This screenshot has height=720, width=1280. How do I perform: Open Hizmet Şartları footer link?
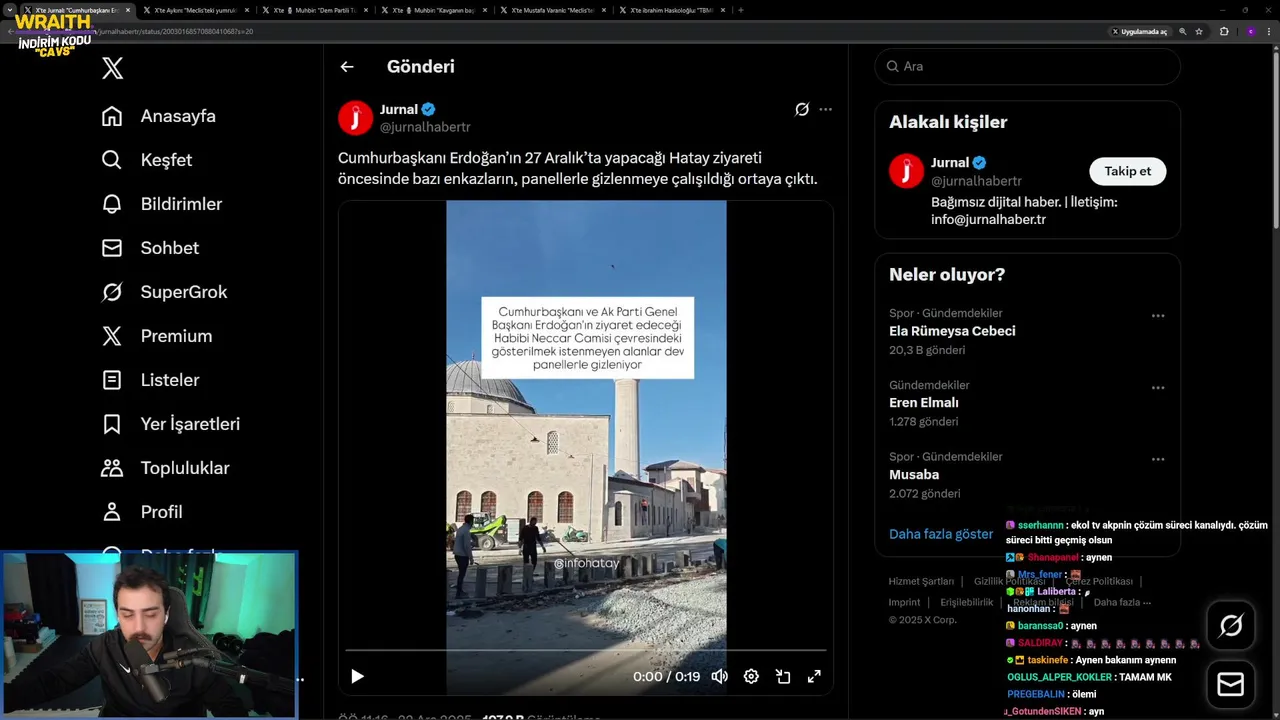coord(921,581)
